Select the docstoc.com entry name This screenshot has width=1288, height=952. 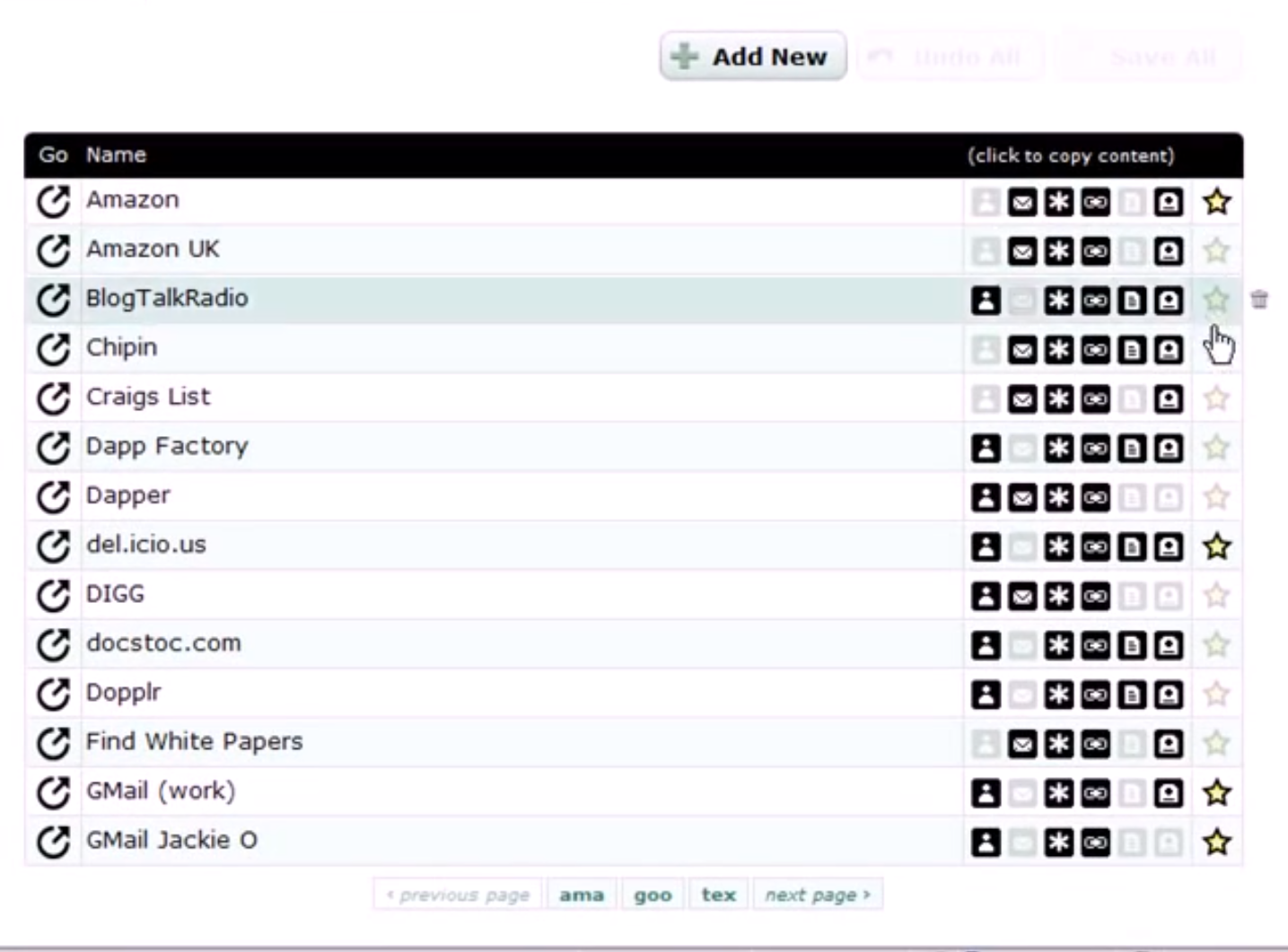point(163,643)
